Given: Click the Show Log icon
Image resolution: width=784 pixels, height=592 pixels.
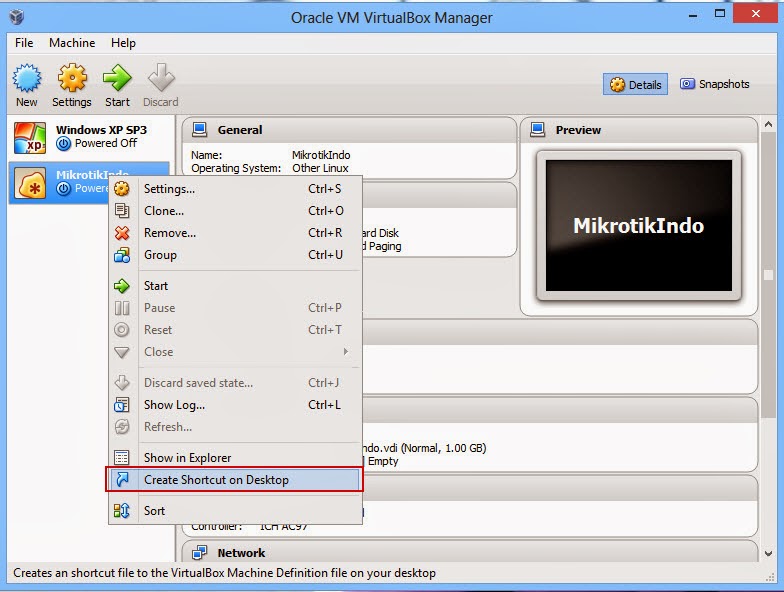Looking at the screenshot, I should click(122, 405).
